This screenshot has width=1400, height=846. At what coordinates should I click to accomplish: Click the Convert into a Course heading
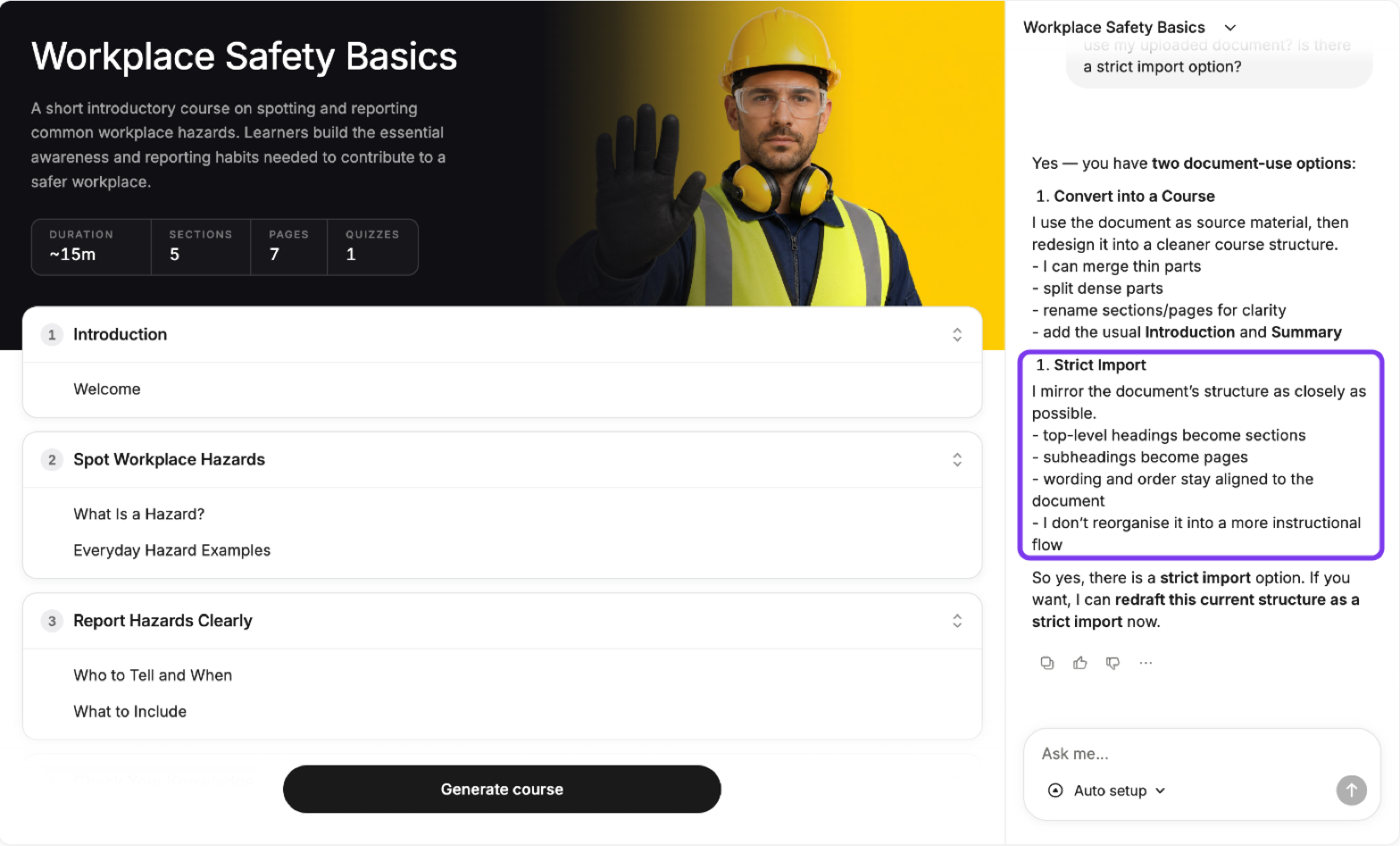point(1134,197)
